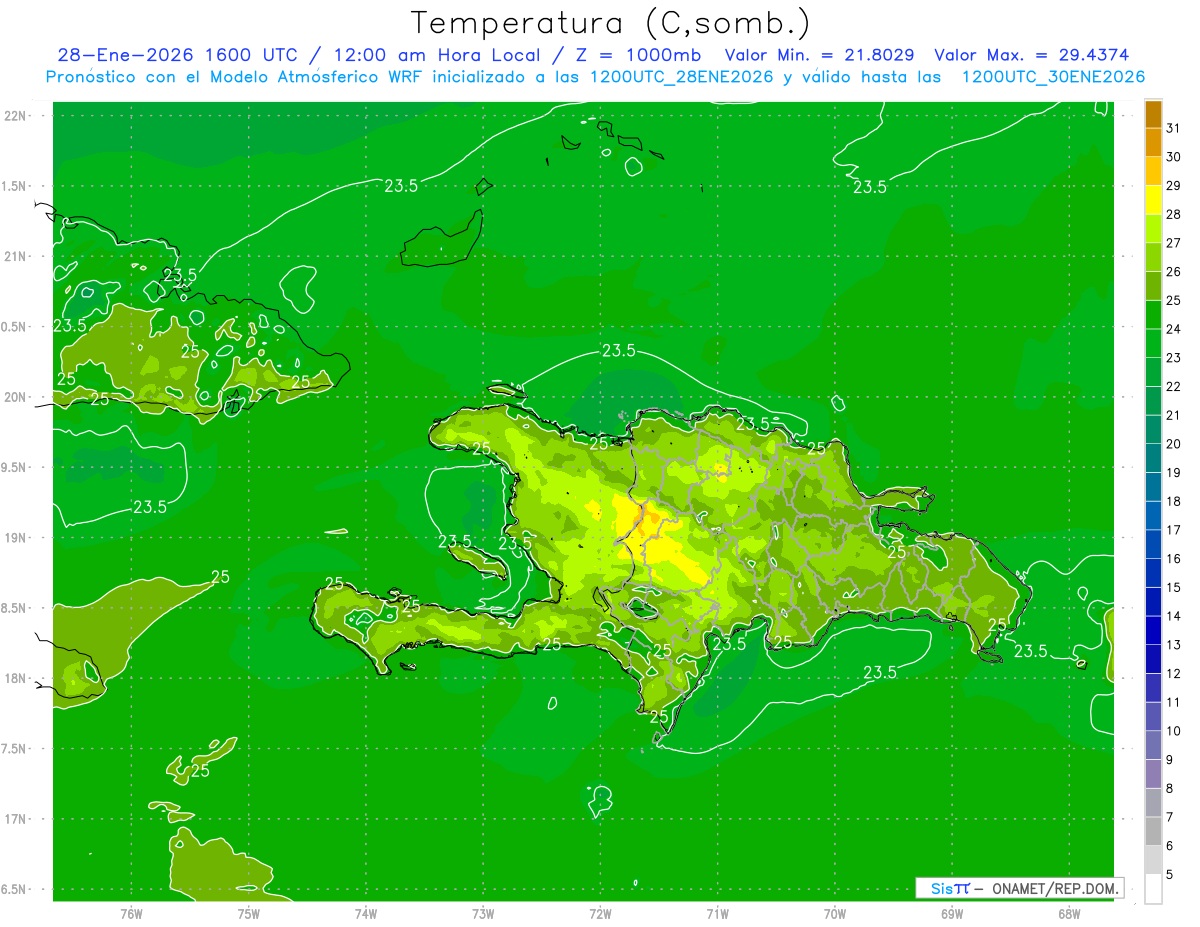Pick the gold swatch between legend 29 and 30
The image size is (1200, 927).
1153,171
